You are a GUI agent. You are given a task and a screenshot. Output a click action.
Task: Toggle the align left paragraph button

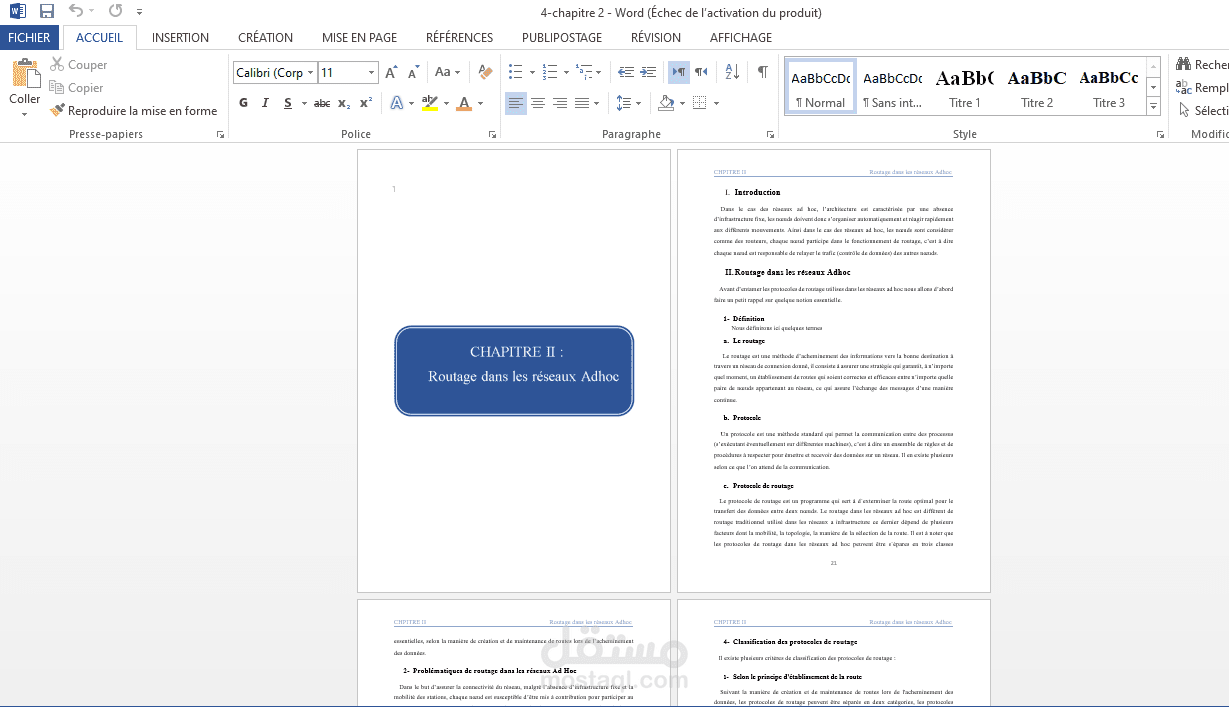[515, 103]
